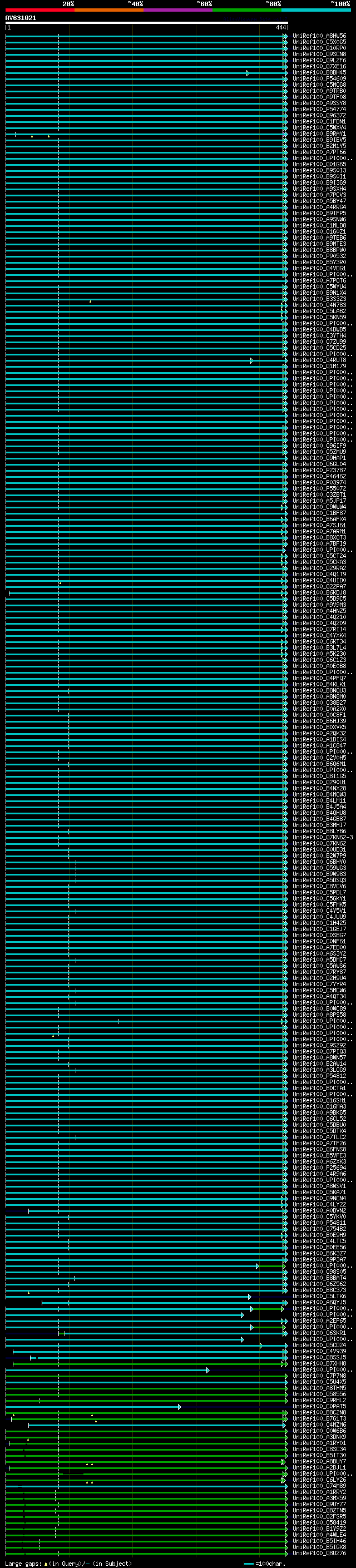Viewport: 356px width, 1568px height.
Task: Select label UniRef100_A4RRG4
Action: [319, 207]
